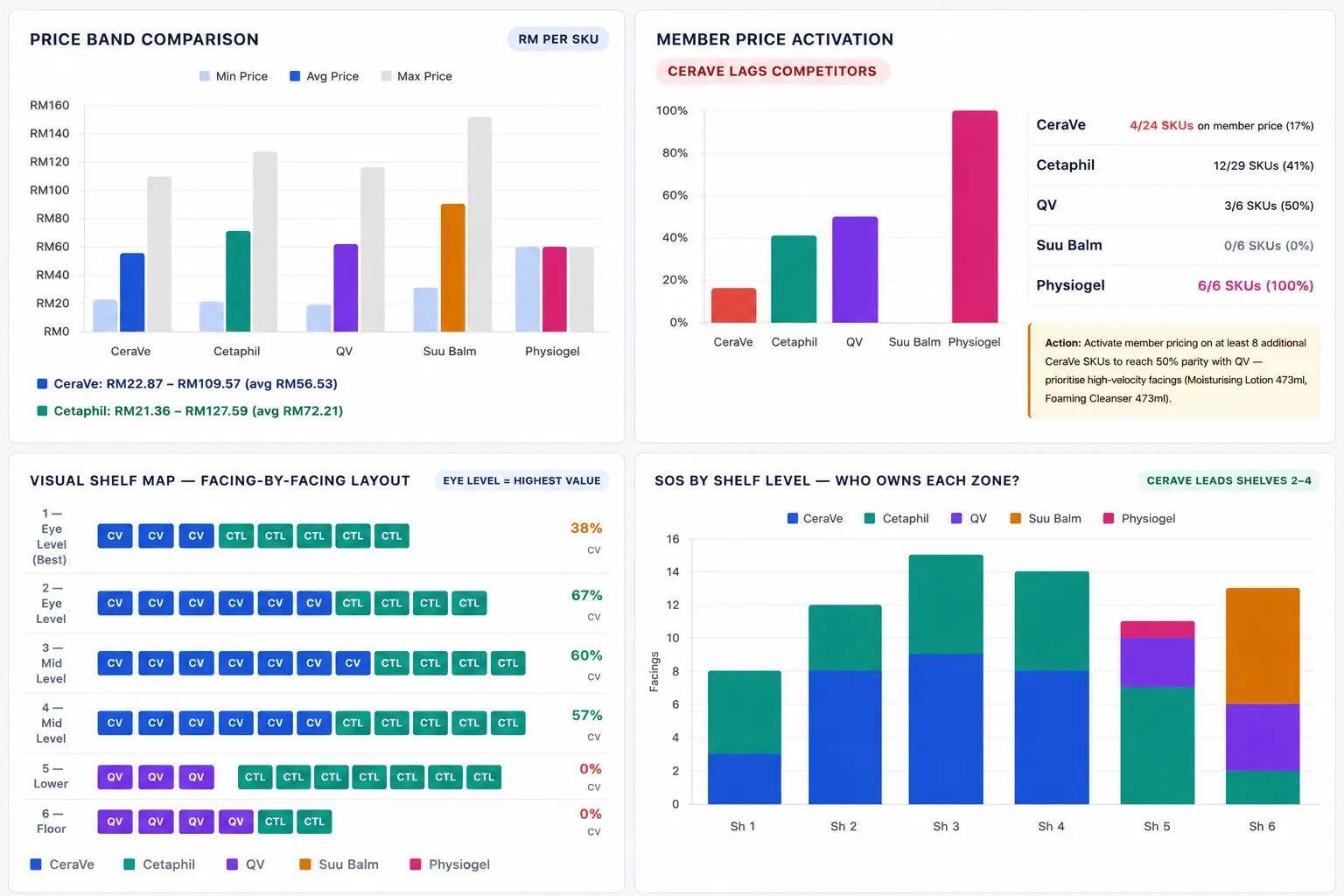Click the 57% CV share on shelf 4
The image size is (1344, 896).
586,716
